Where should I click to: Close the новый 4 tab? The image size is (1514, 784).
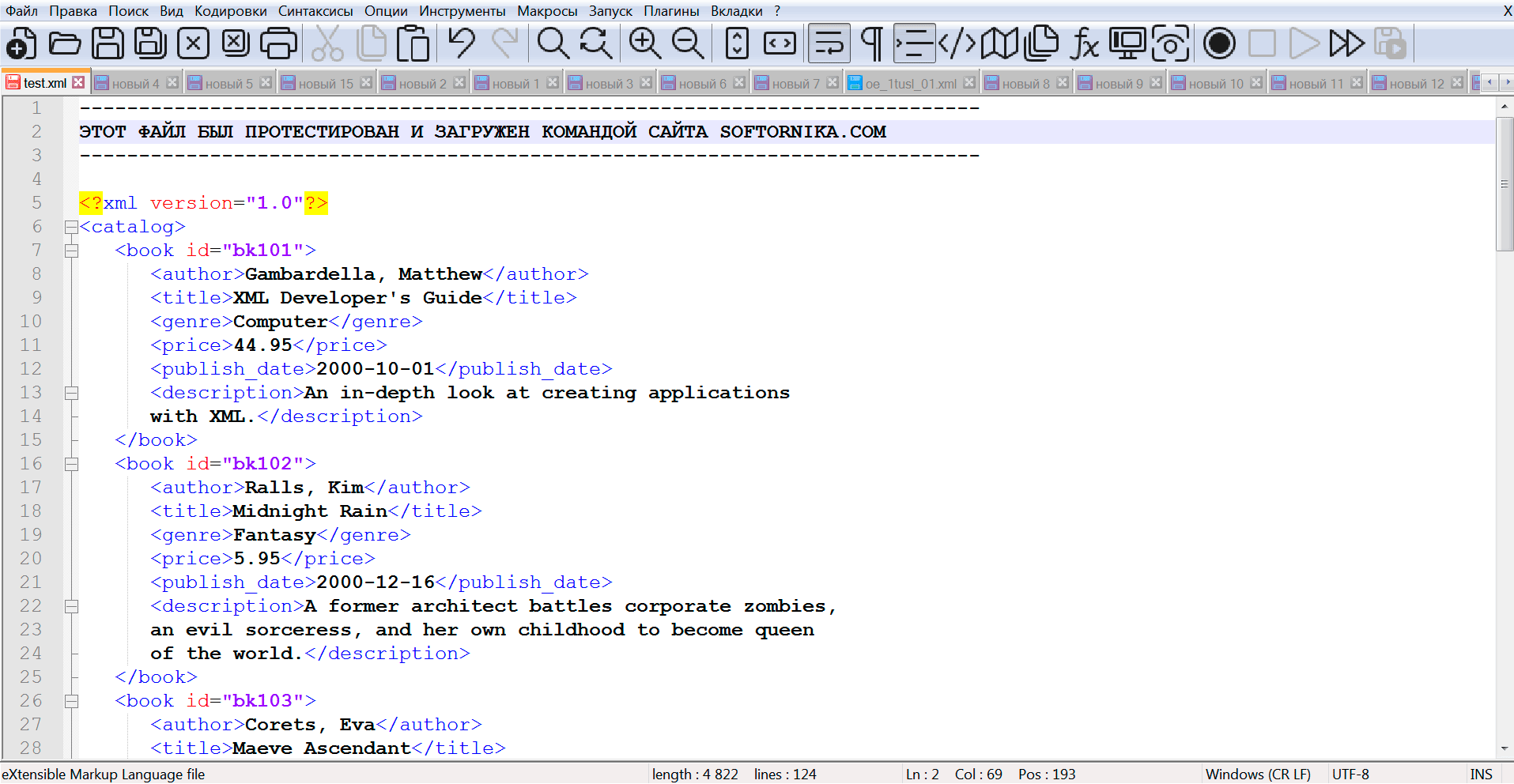pos(172,83)
